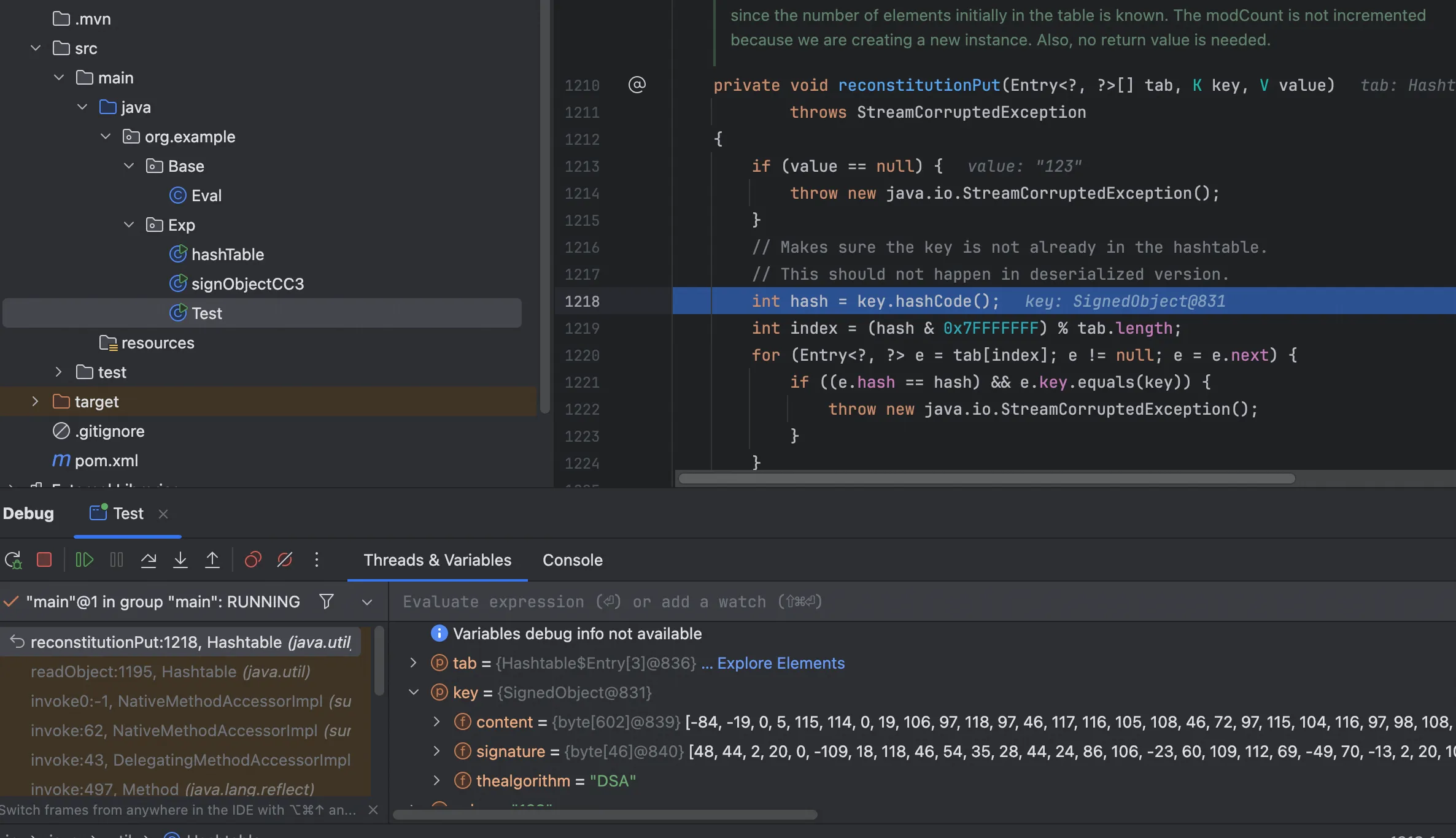Switch to the Console tab
This screenshot has height=838, width=1456.
click(x=572, y=560)
